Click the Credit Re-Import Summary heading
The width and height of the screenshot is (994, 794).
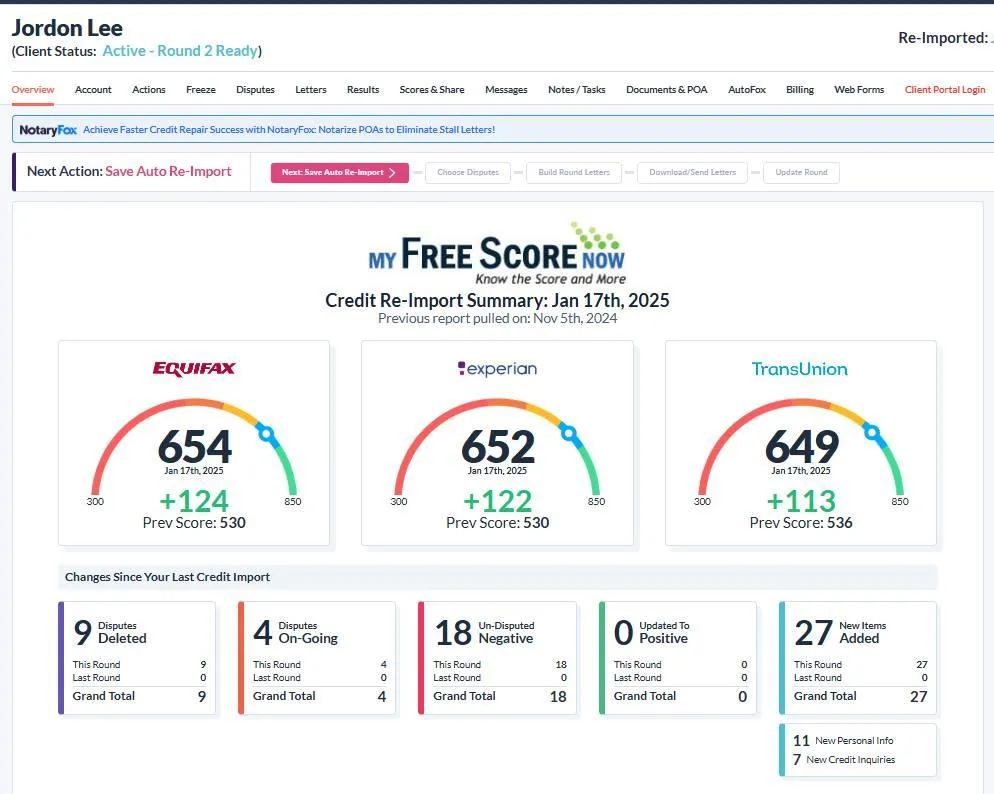497,300
